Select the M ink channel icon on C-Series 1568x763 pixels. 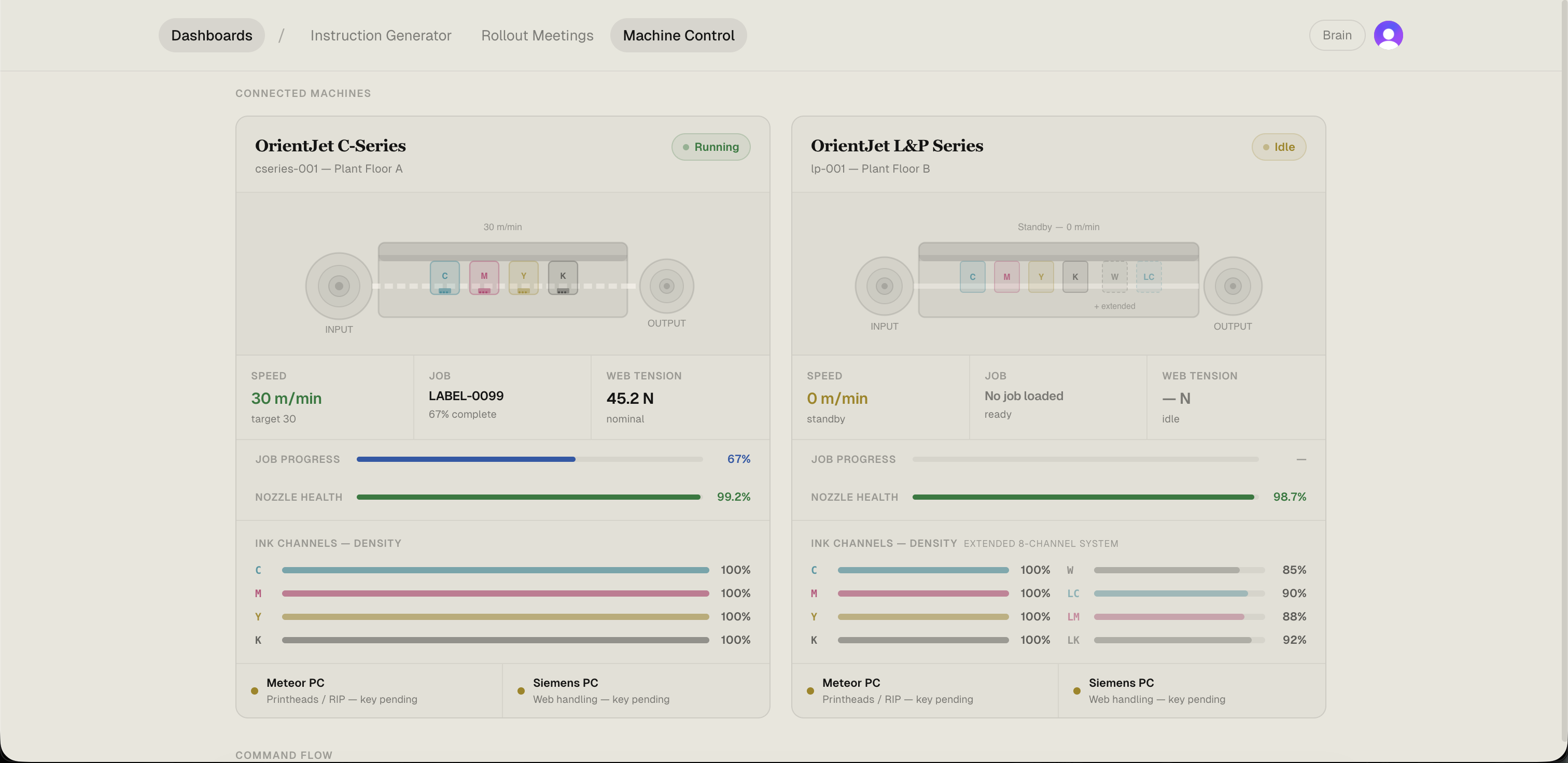click(x=483, y=278)
